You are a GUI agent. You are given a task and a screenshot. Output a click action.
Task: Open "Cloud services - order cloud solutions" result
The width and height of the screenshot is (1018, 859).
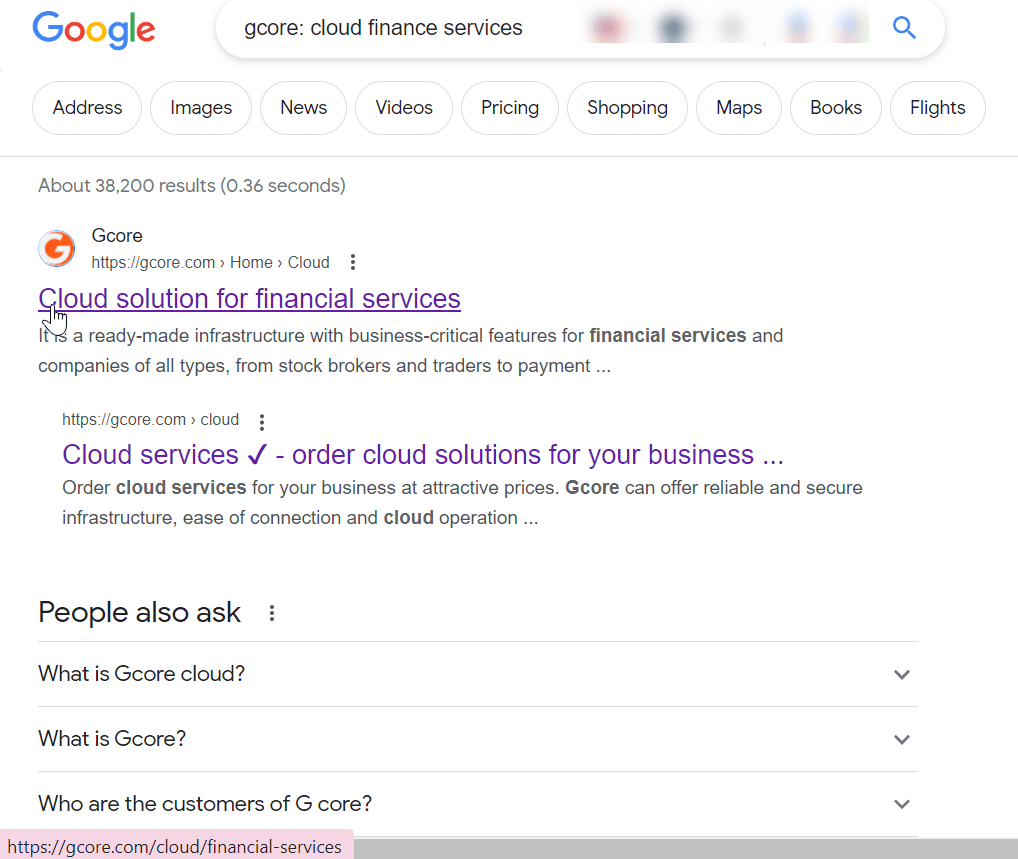tap(423, 454)
